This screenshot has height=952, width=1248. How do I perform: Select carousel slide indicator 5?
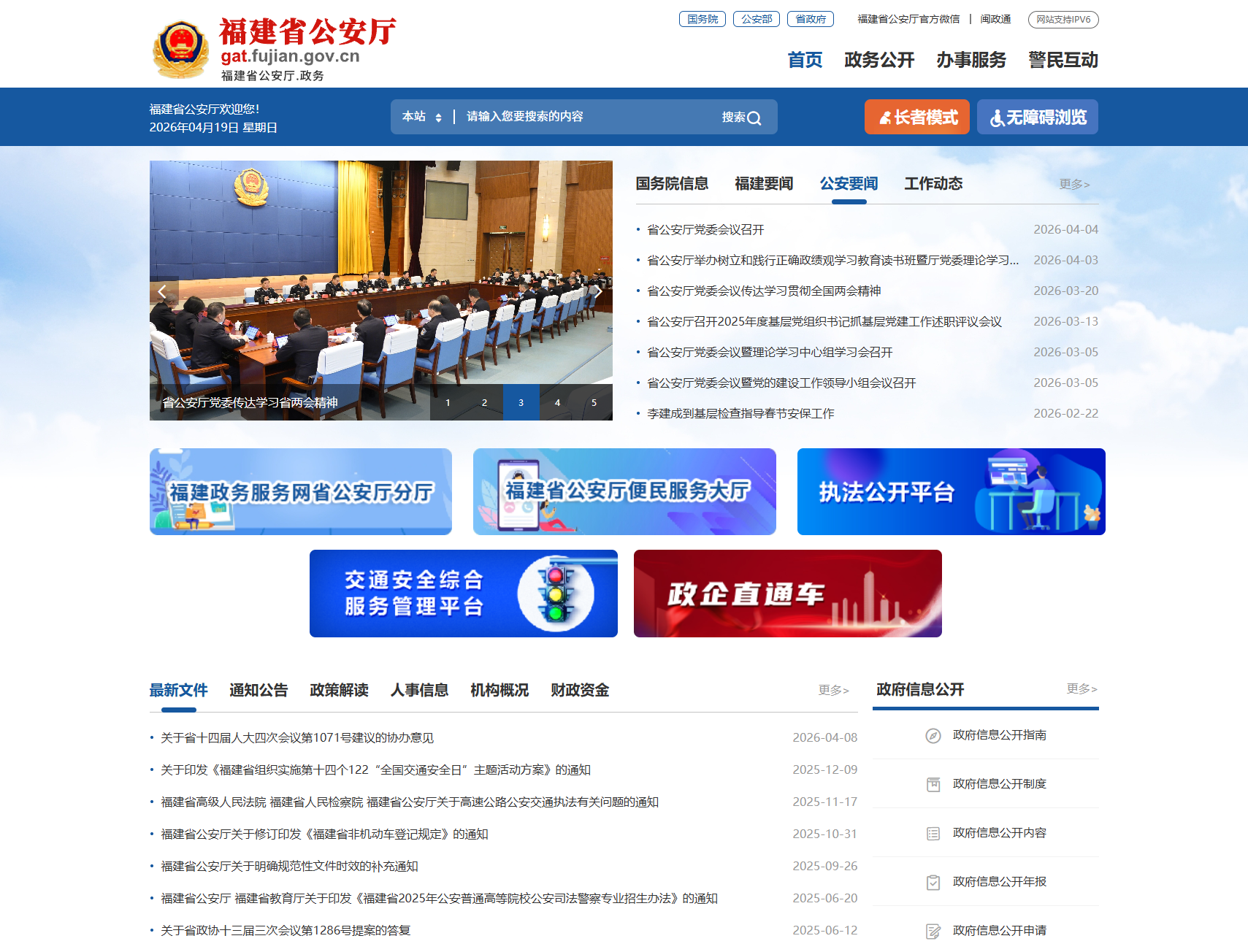coord(594,402)
